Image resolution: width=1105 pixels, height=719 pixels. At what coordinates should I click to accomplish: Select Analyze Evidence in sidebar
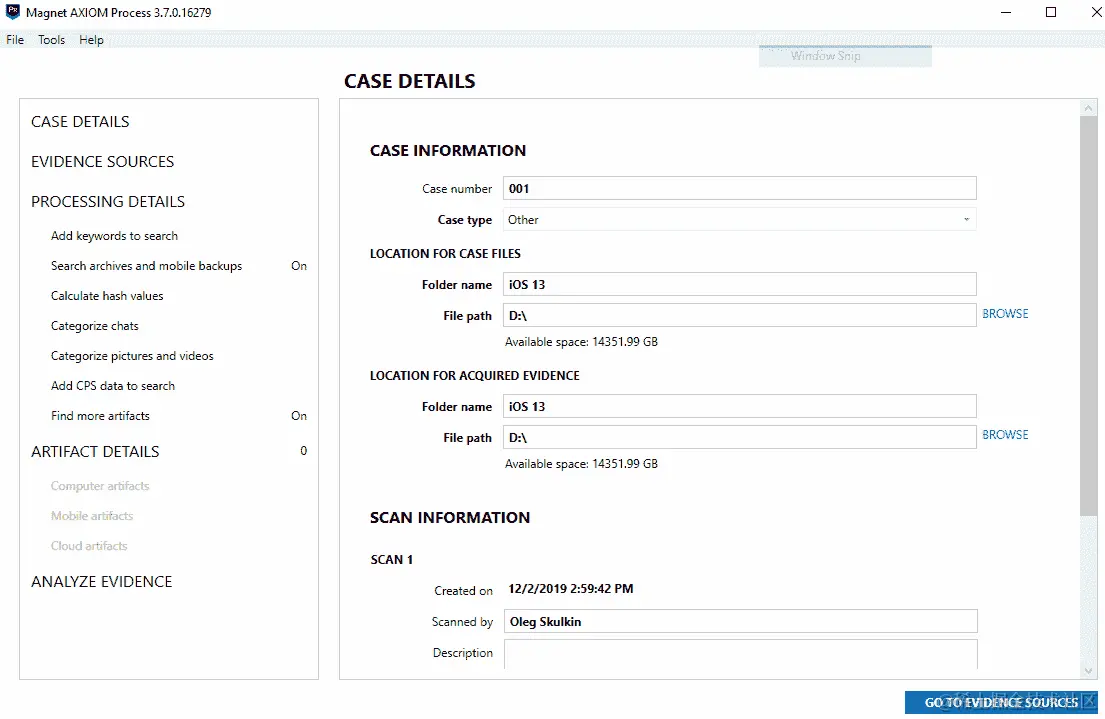pyautogui.click(x=101, y=582)
